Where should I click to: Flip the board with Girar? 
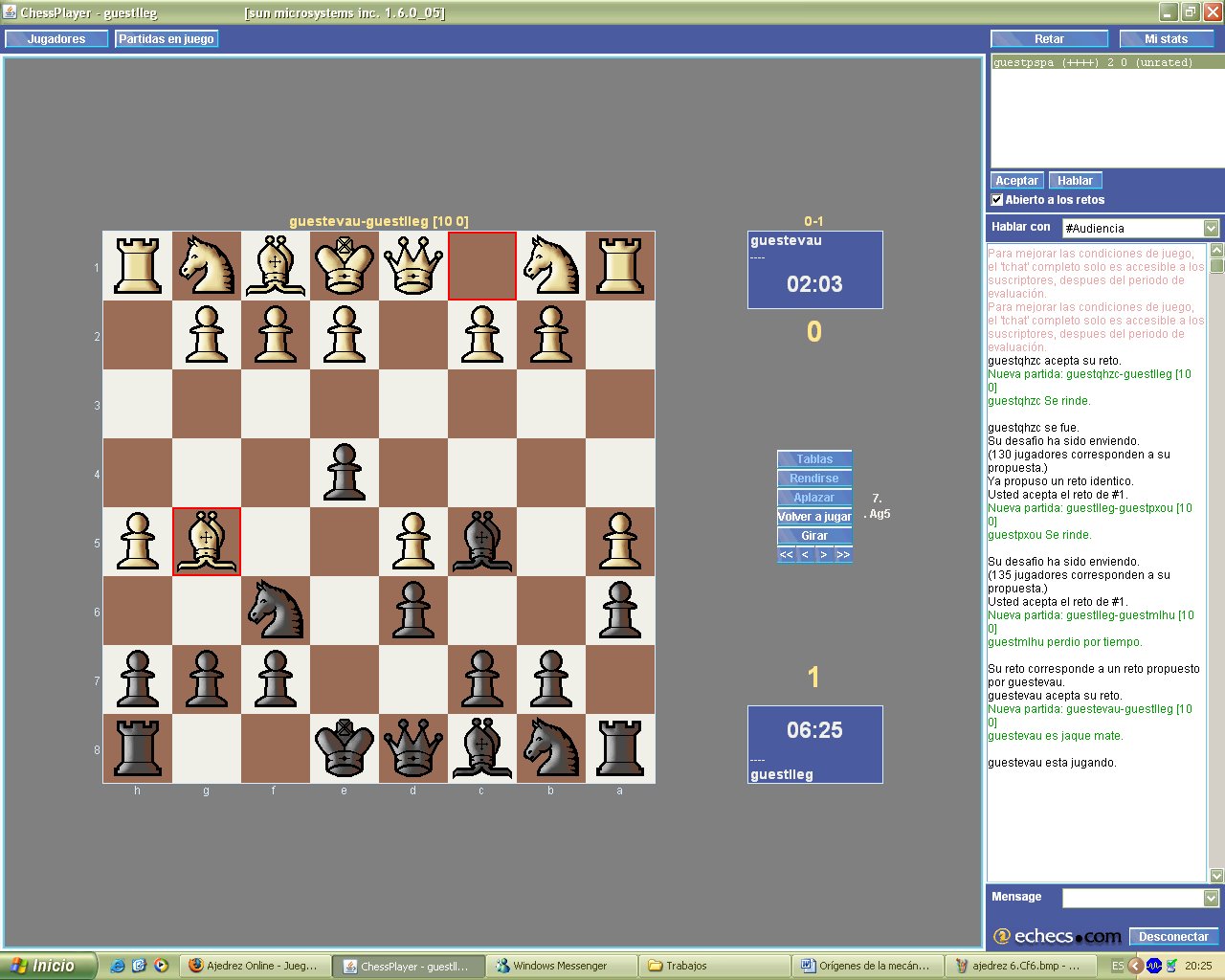tap(814, 536)
